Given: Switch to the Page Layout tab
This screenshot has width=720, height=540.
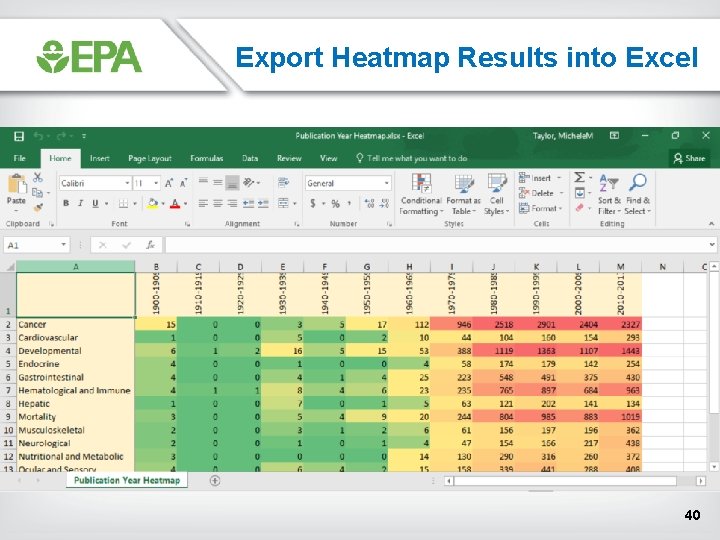Looking at the screenshot, I should pyautogui.click(x=150, y=158).
